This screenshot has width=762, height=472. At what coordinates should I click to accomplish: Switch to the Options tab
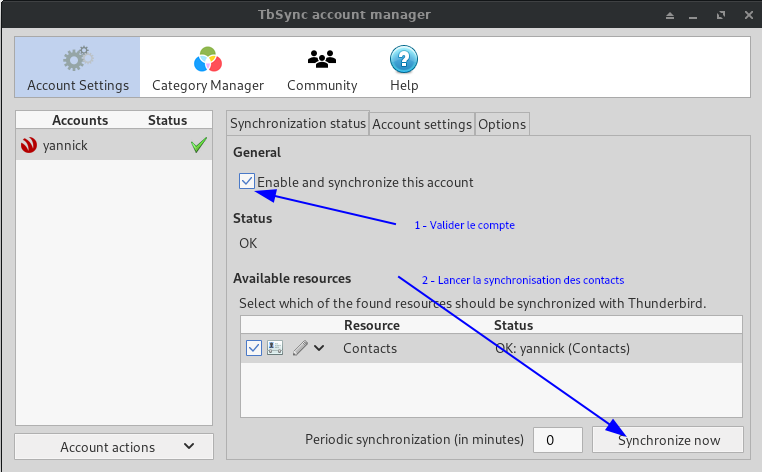tap(502, 124)
